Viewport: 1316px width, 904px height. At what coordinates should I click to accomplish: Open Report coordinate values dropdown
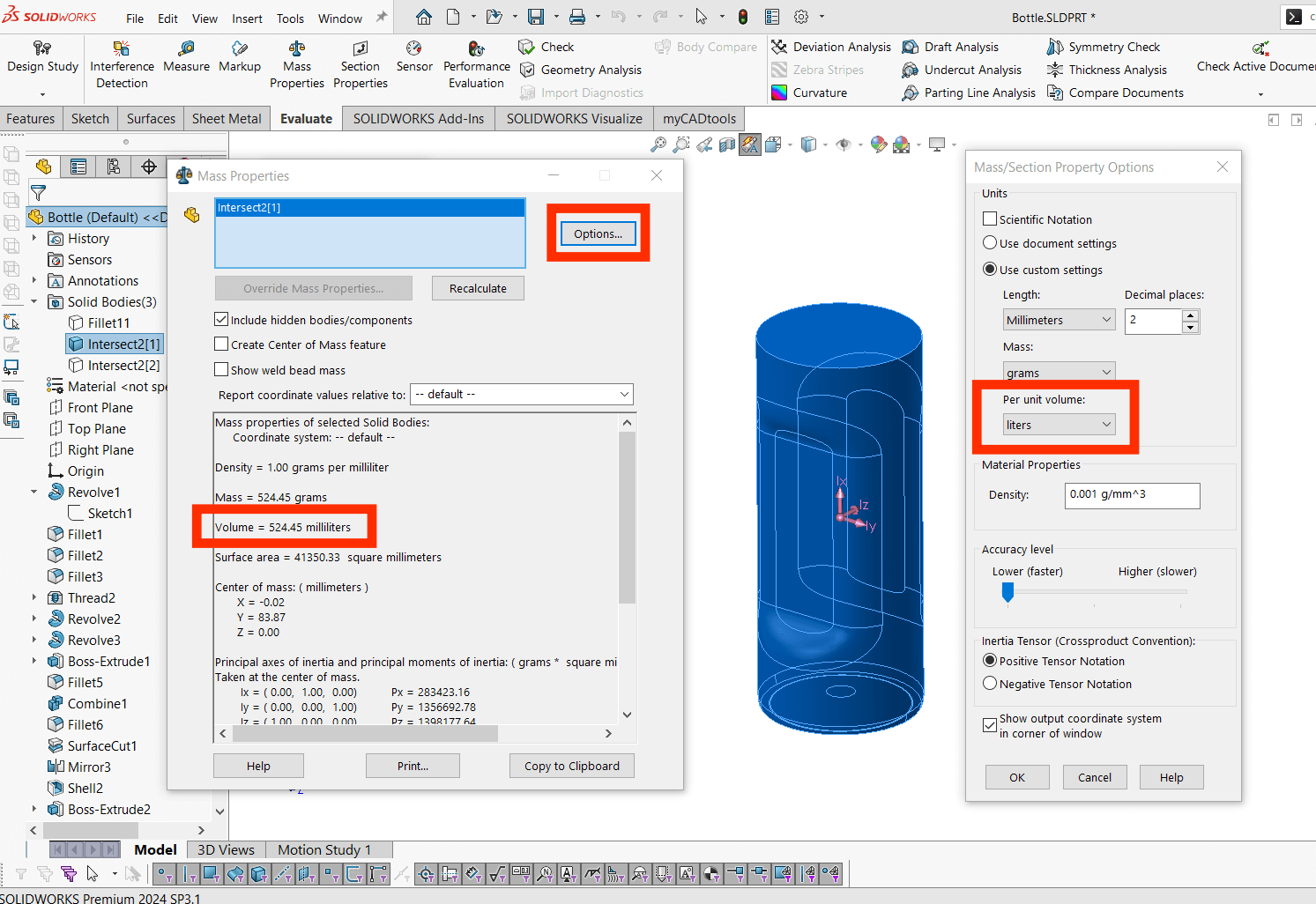521,394
